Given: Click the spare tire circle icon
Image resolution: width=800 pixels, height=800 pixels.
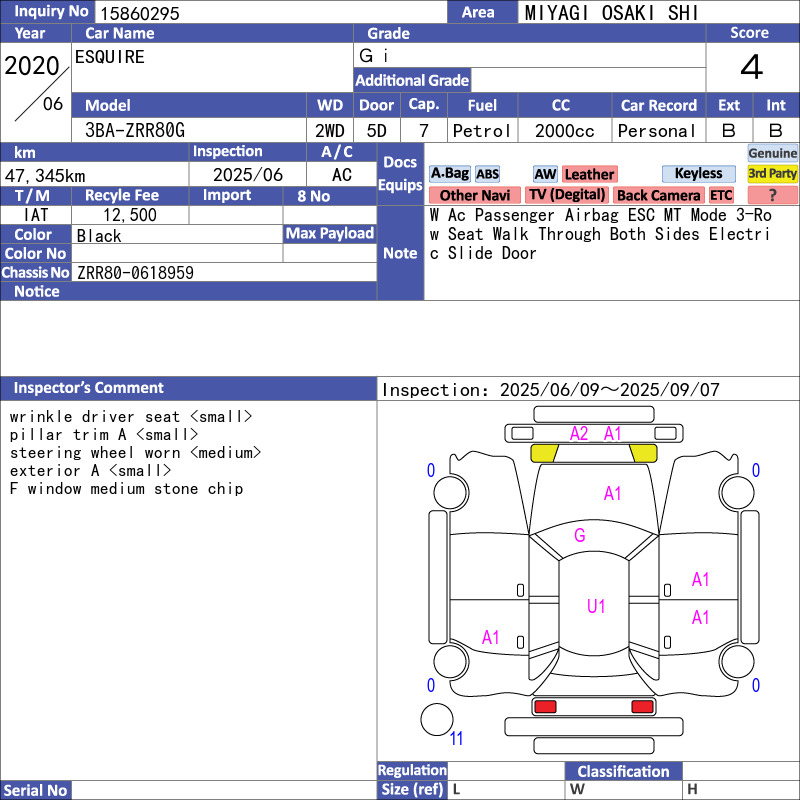Looking at the screenshot, I should pyautogui.click(x=436, y=720).
